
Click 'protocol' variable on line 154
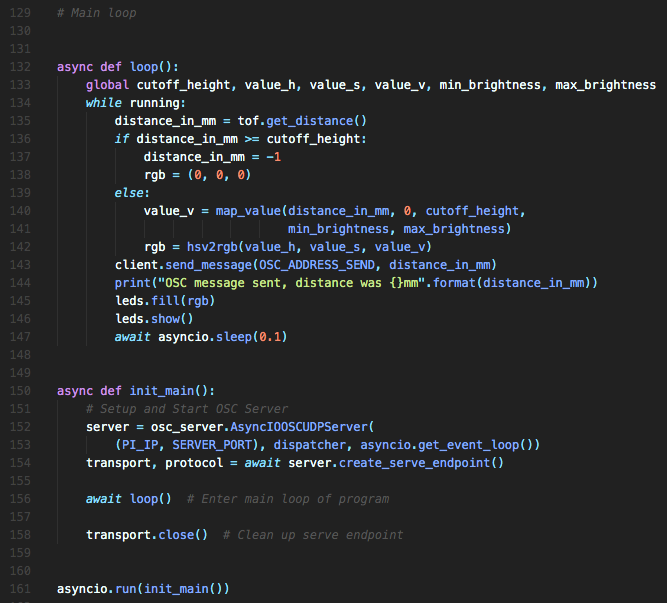[x=194, y=463]
